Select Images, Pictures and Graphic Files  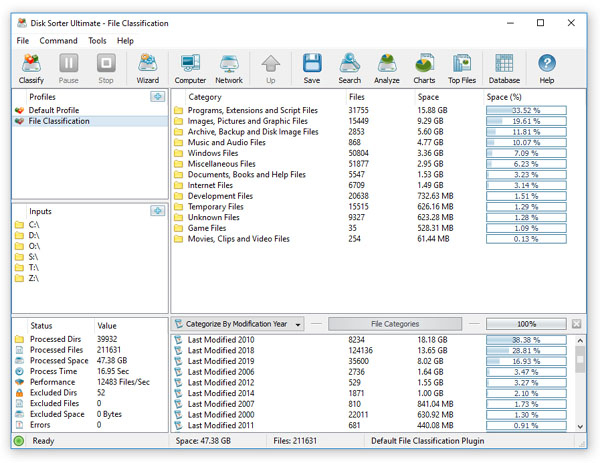coord(248,121)
